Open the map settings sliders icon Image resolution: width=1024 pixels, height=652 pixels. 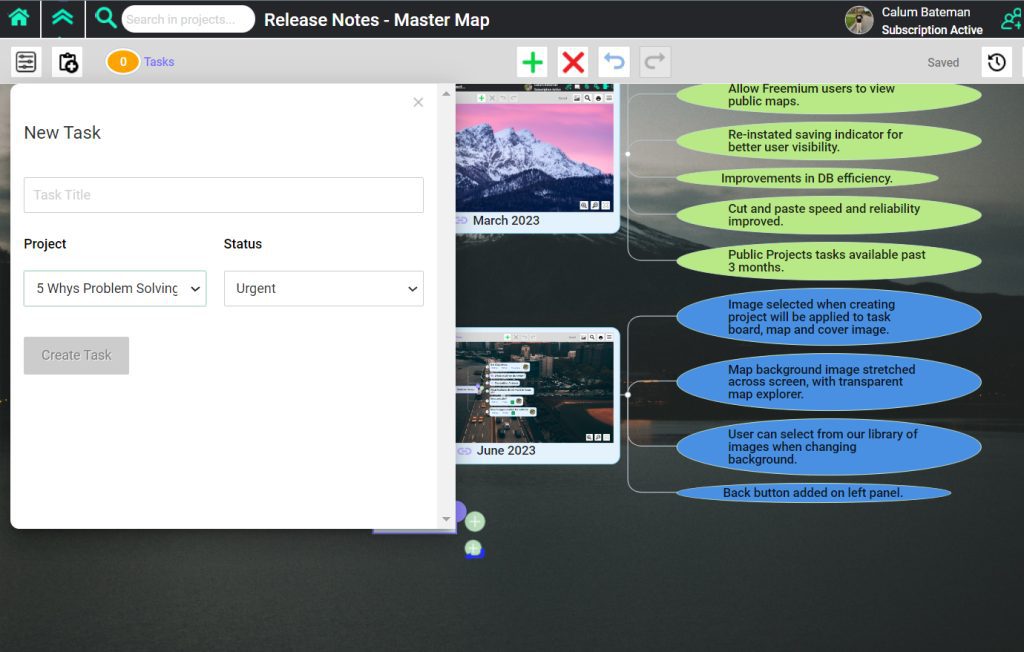tap(26, 62)
